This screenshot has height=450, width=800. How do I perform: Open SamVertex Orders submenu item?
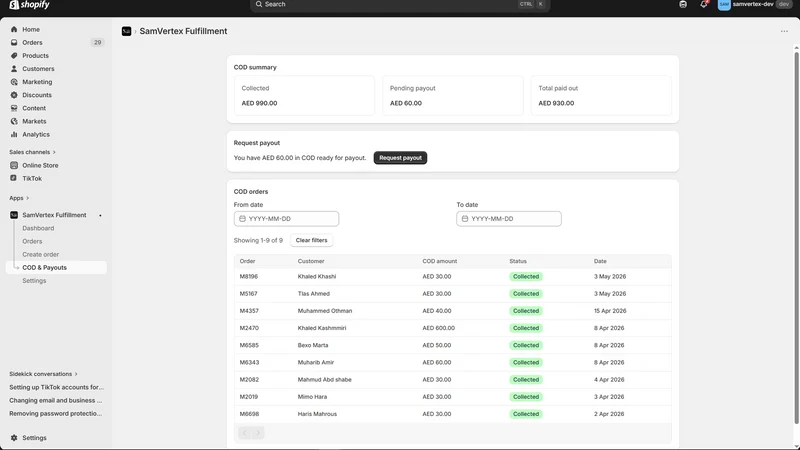click(x=32, y=241)
